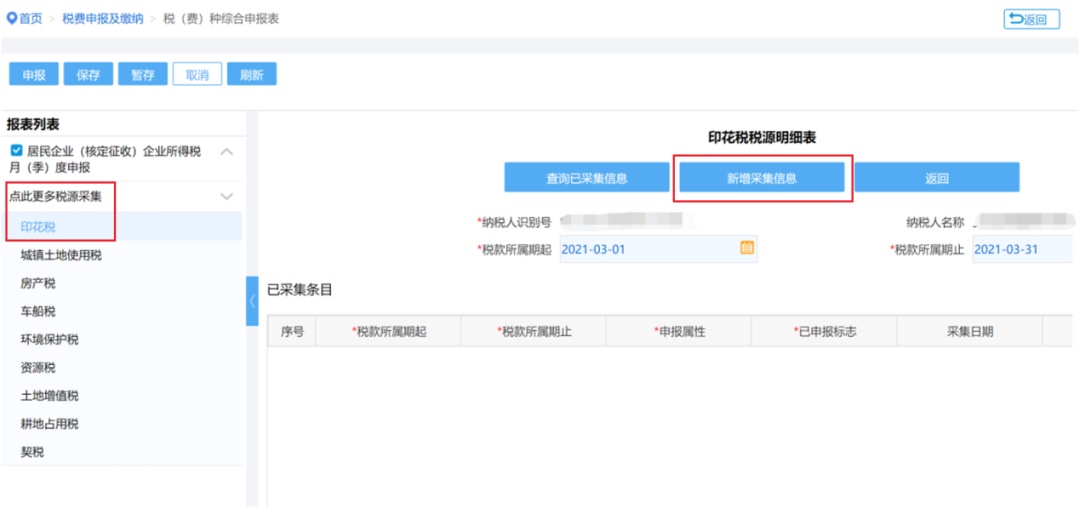Screen dimensions: 1080x508
Task: Collapse the sidebar with the blue handle
Action: pos(252,301)
